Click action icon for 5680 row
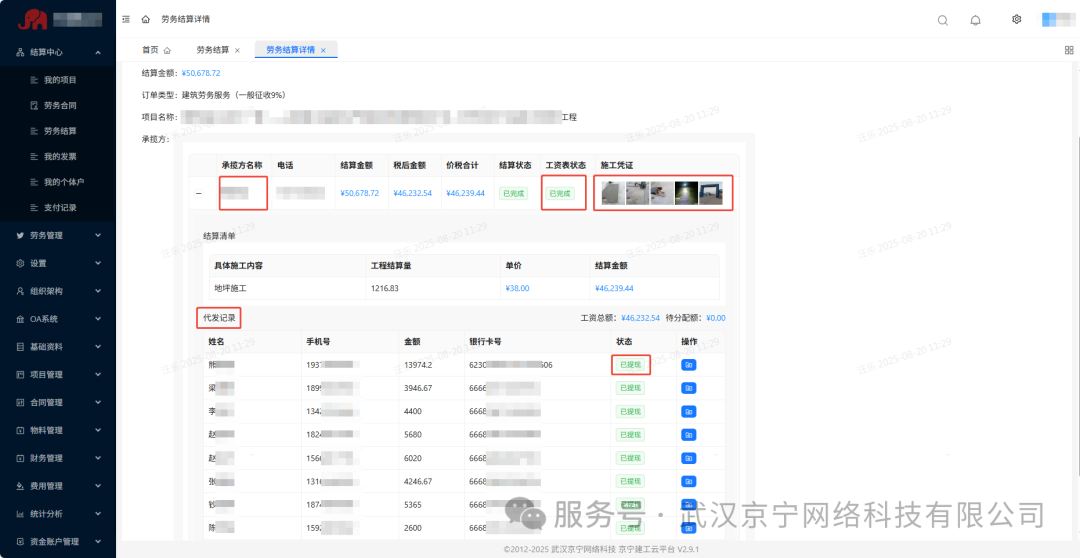The width and height of the screenshot is (1080, 558). (688, 435)
